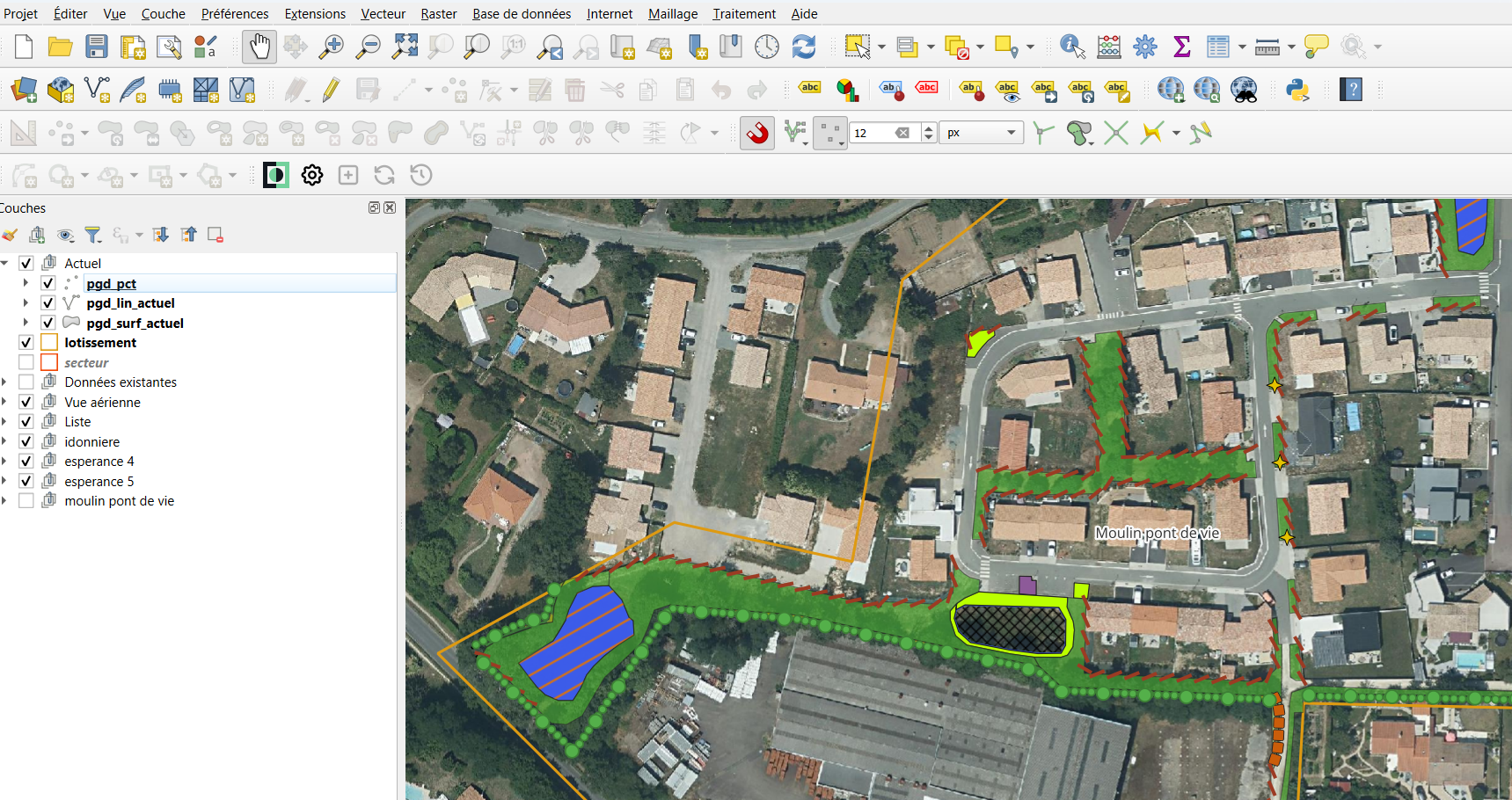Viewport: 1512px width, 800px height.
Task: Open the Traitement menu
Action: tap(744, 13)
